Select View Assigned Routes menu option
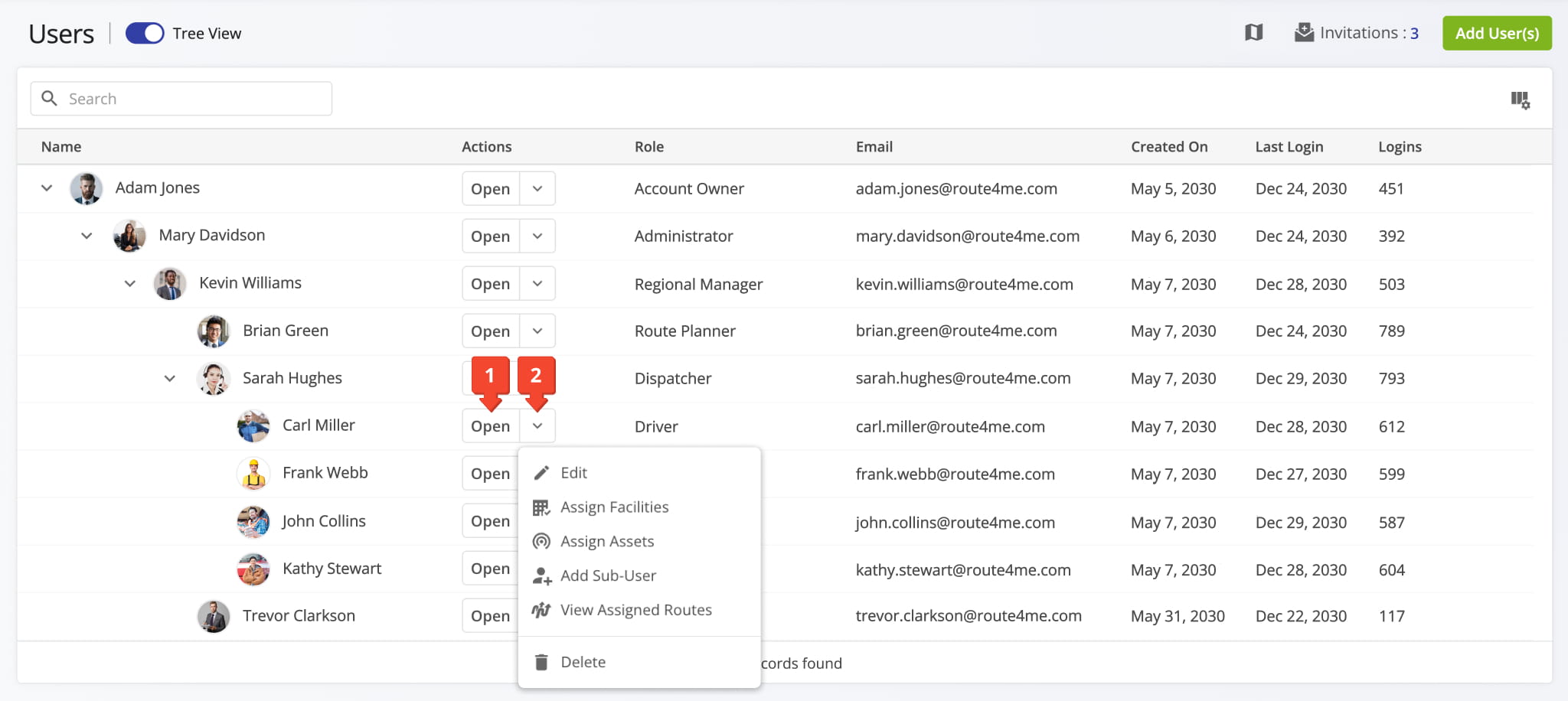Image resolution: width=1568 pixels, height=701 pixels. tap(639, 610)
